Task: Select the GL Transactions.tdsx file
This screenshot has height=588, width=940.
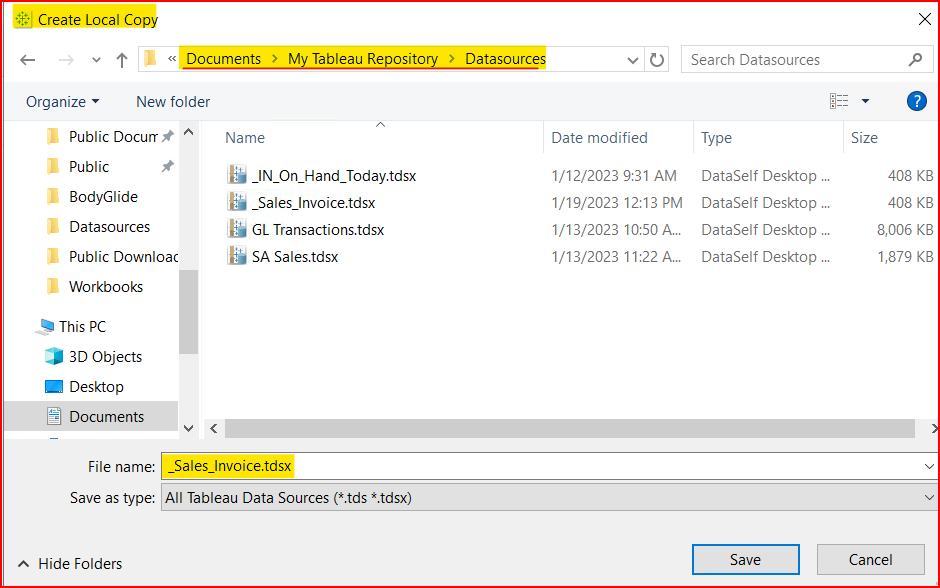Action: (317, 230)
